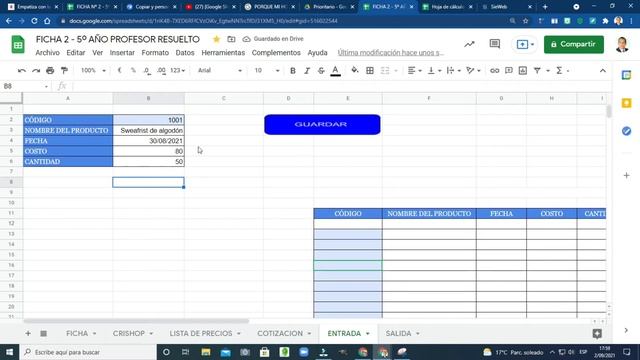Insert a link
640x360 pixels.
[x=494, y=71]
